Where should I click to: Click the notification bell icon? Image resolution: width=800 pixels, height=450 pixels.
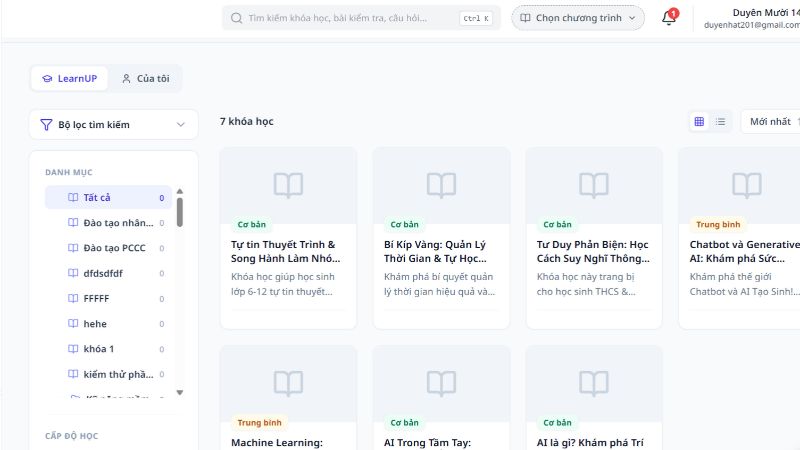[x=668, y=18]
